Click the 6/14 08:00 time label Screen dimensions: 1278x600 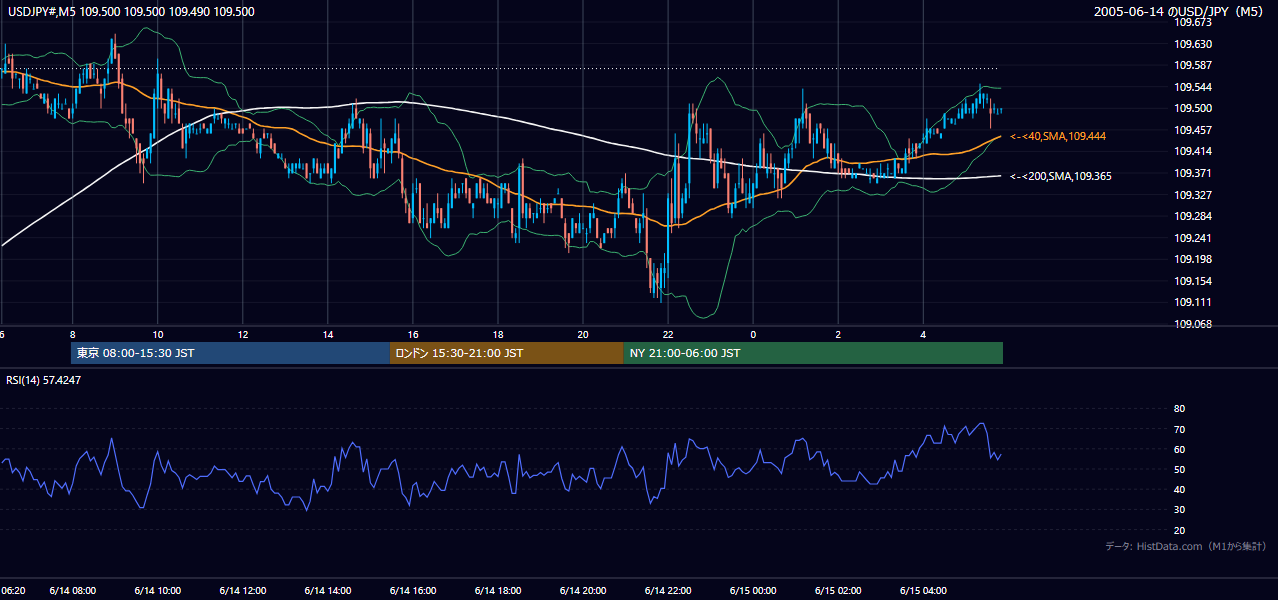click(x=73, y=591)
